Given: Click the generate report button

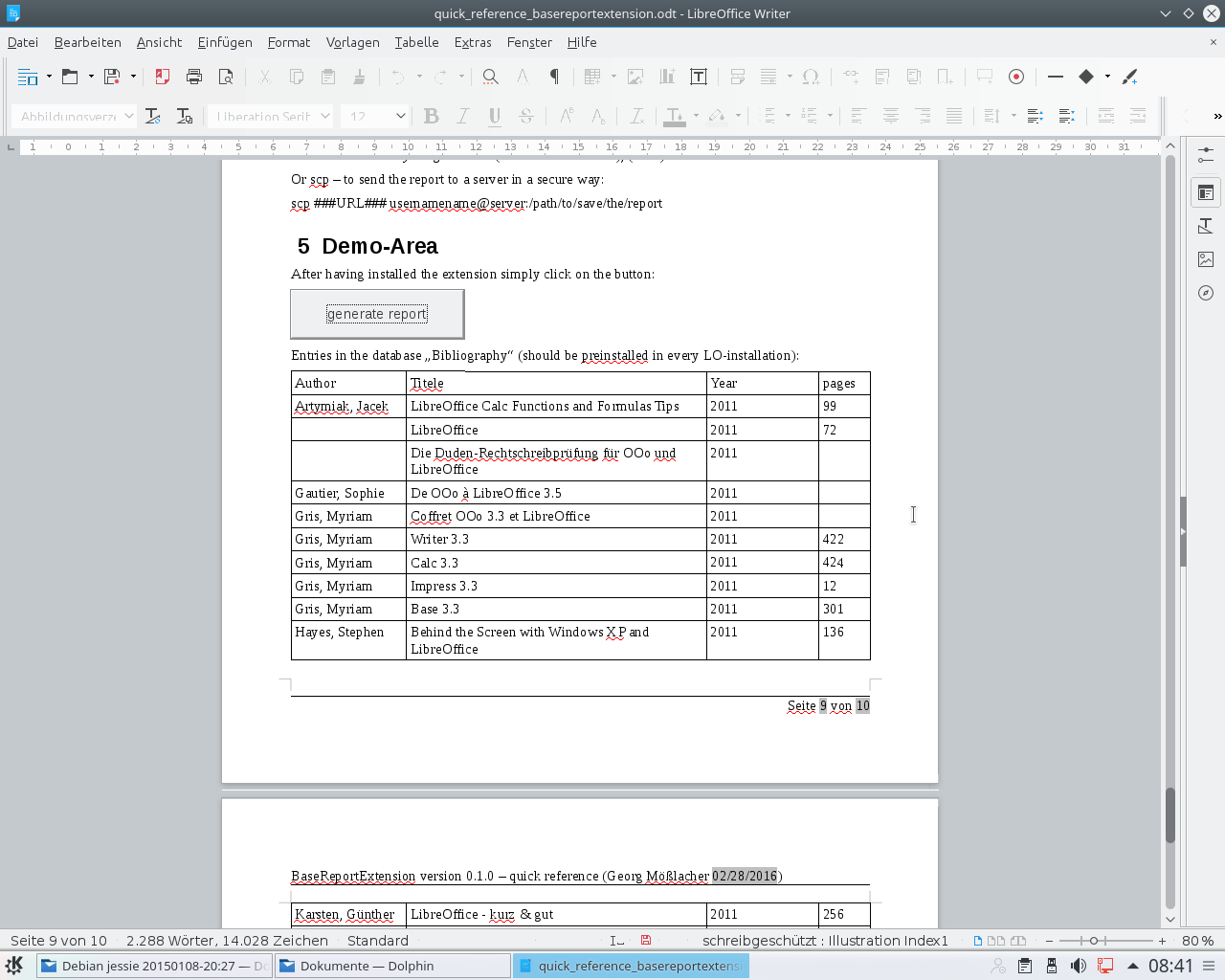Looking at the screenshot, I should coord(377,314).
